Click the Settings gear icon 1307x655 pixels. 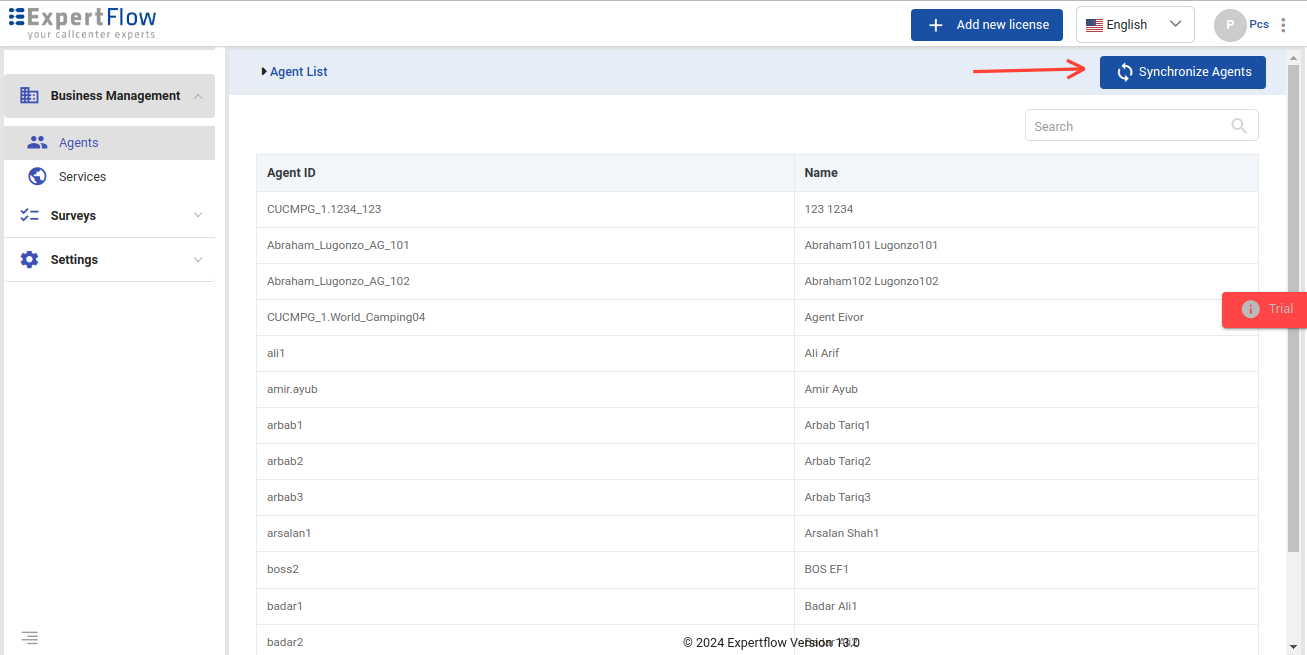(30, 260)
